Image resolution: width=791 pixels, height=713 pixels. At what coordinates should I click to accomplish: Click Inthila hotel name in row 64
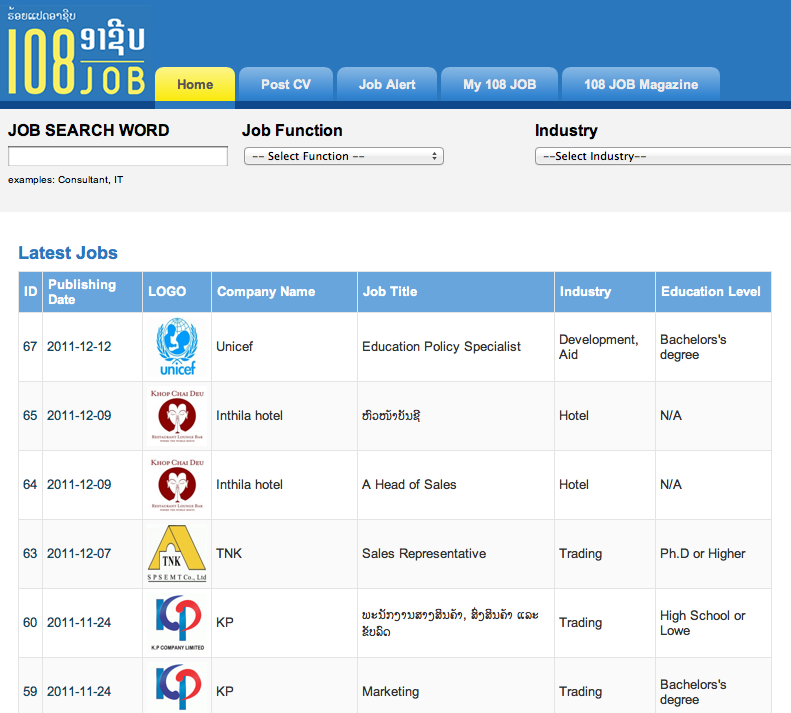pos(249,485)
